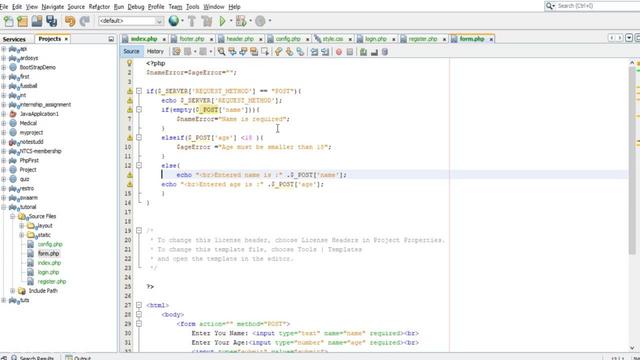Collapse the else block fold at line 12
The width and height of the screenshot is (640, 360).
(x=139, y=165)
